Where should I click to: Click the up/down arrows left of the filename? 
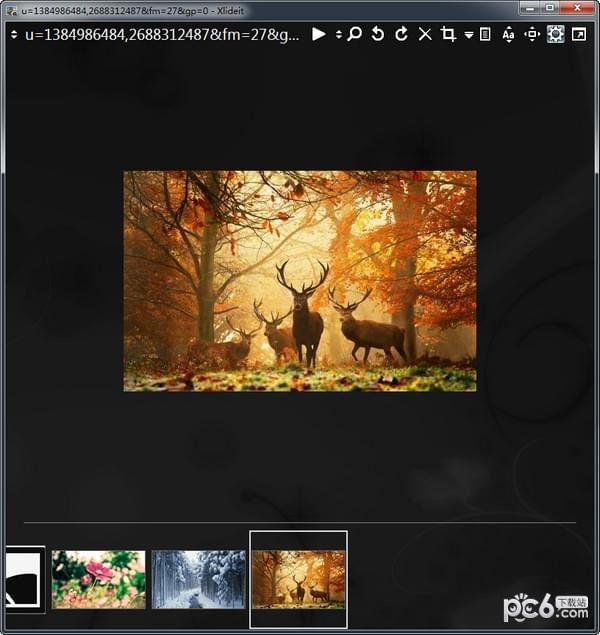coord(13,34)
